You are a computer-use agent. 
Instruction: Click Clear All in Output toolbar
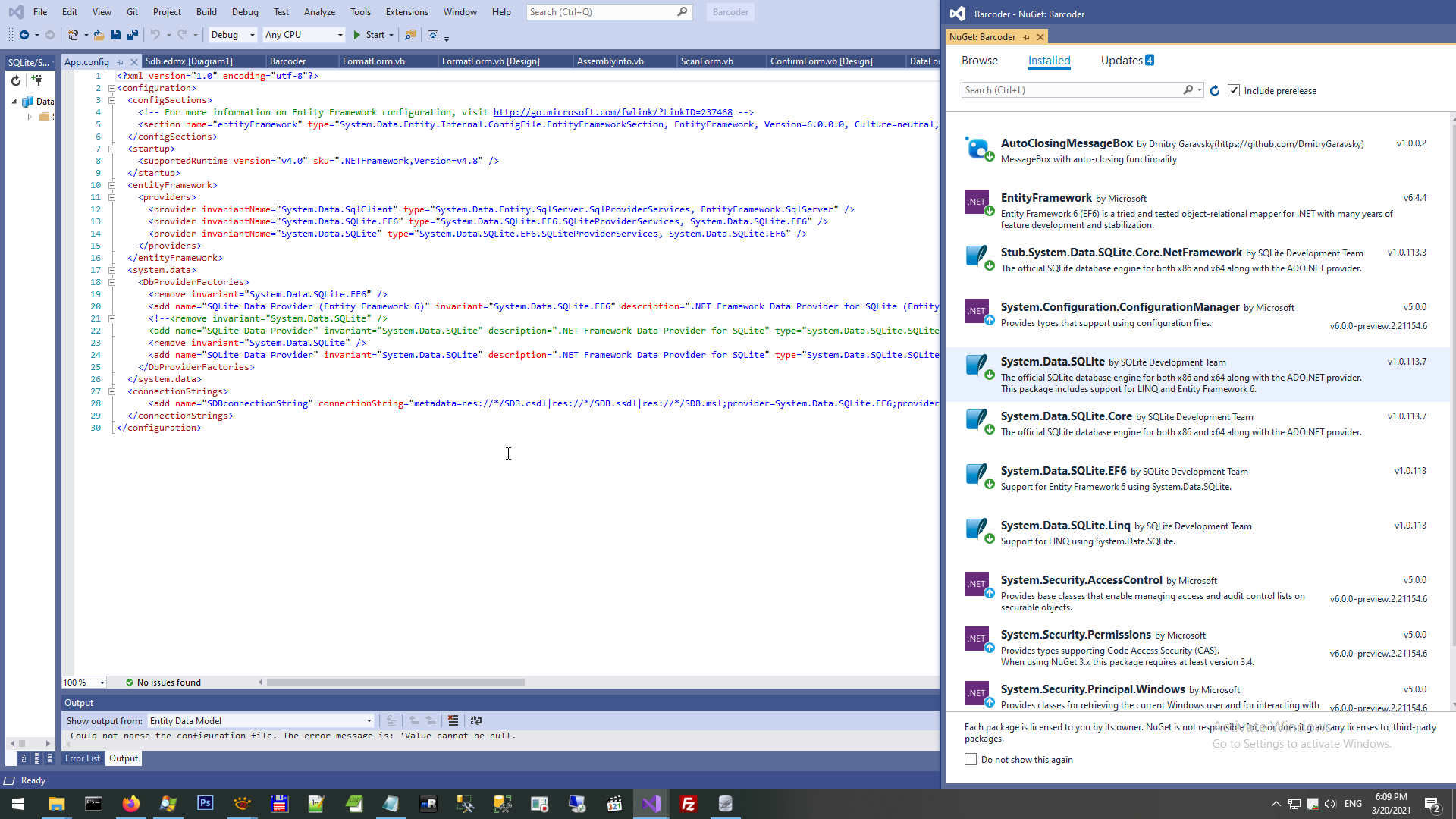[453, 720]
